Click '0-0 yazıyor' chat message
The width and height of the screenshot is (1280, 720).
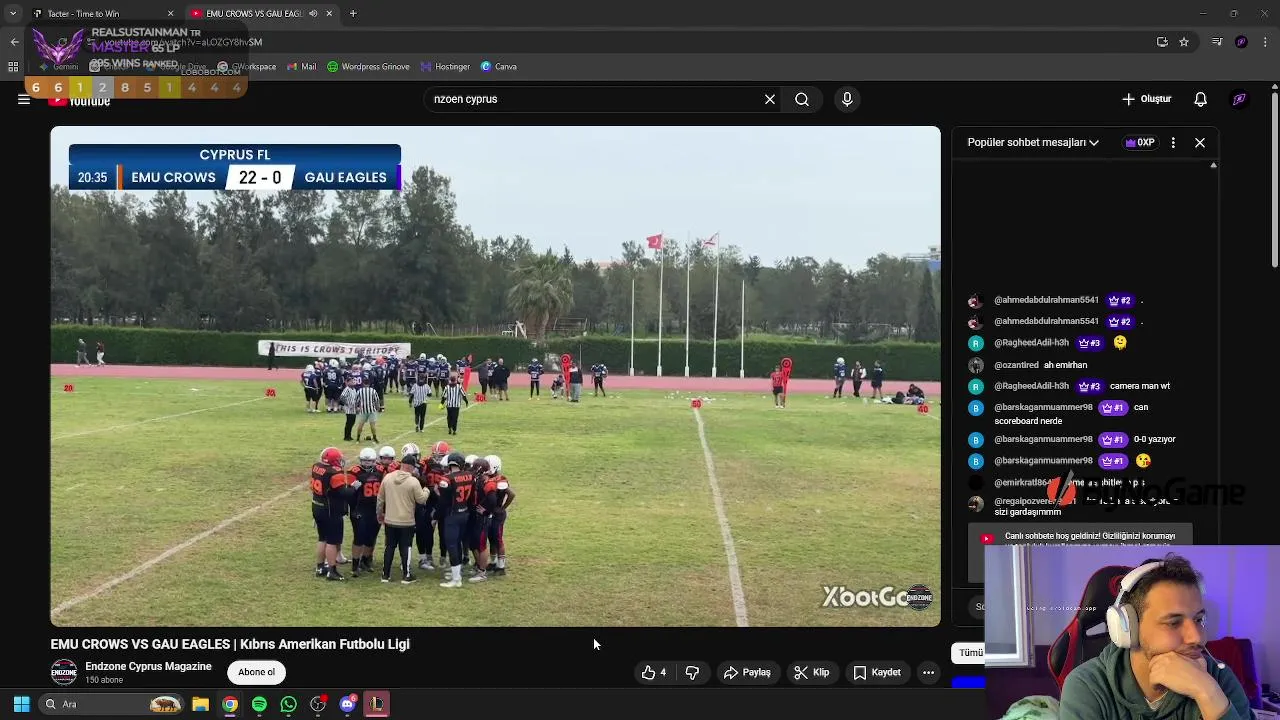point(1085,439)
